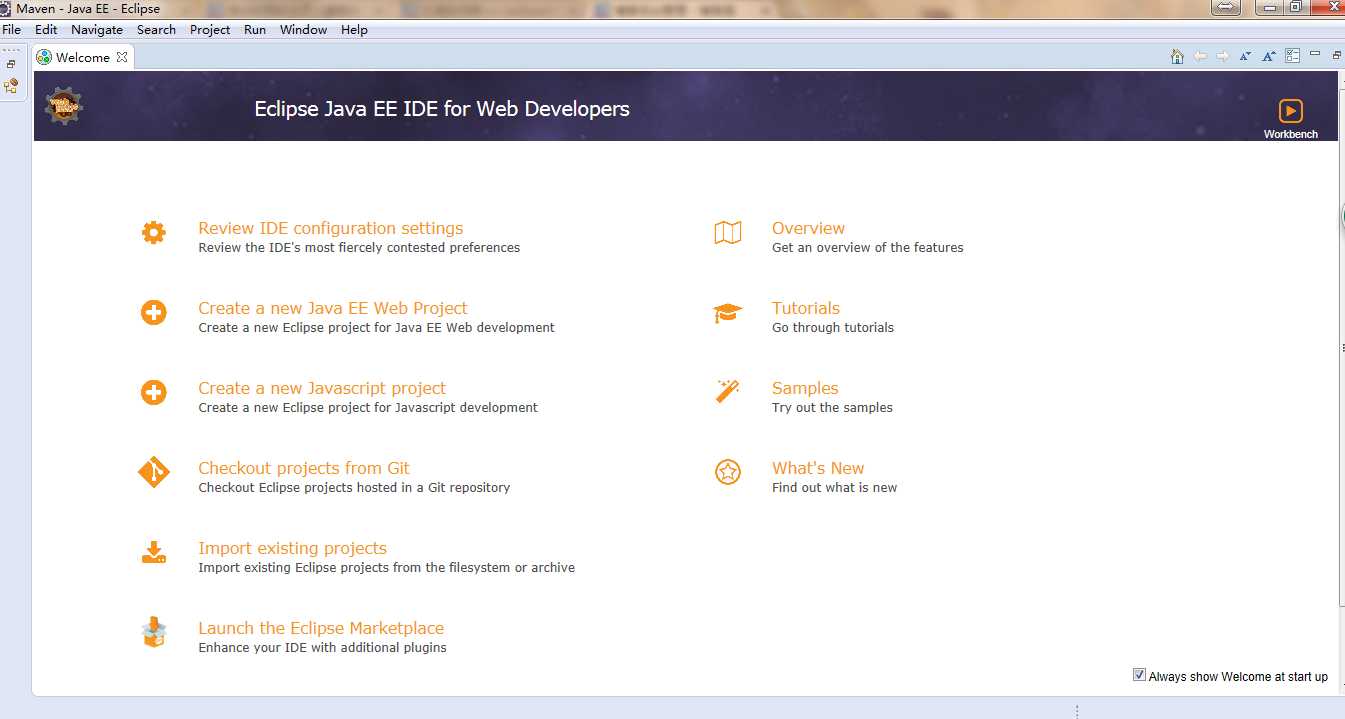Click the Overview map icon
This screenshot has width=1345, height=719.
(728, 233)
